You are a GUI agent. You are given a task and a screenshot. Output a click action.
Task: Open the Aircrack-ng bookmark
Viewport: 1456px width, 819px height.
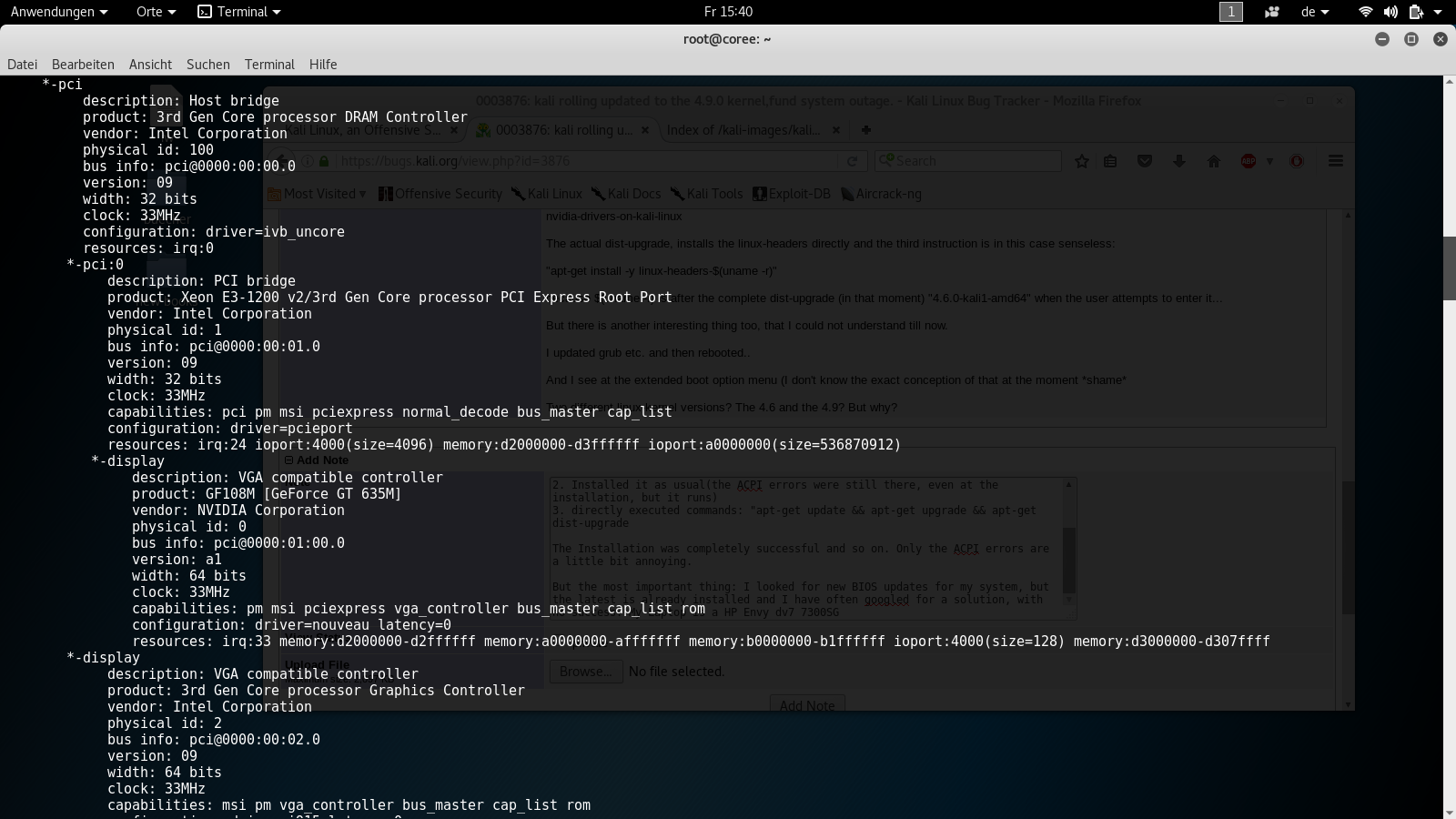point(881,194)
